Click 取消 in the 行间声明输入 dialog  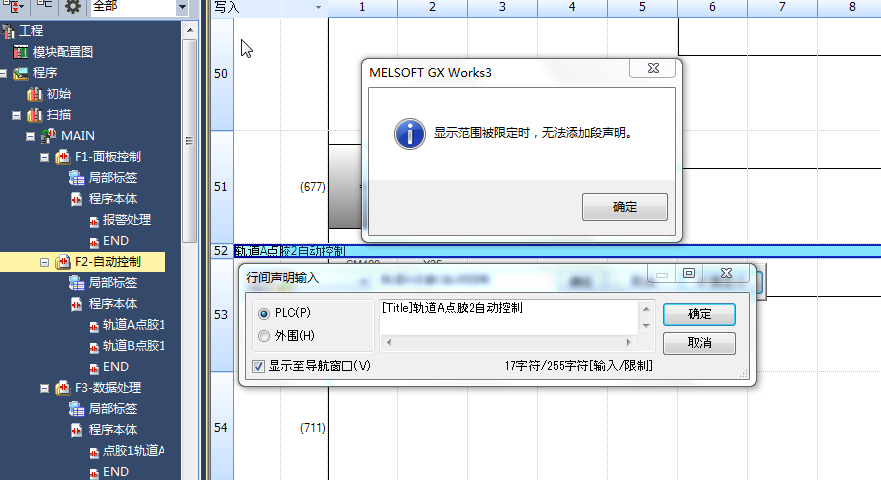(700, 343)
